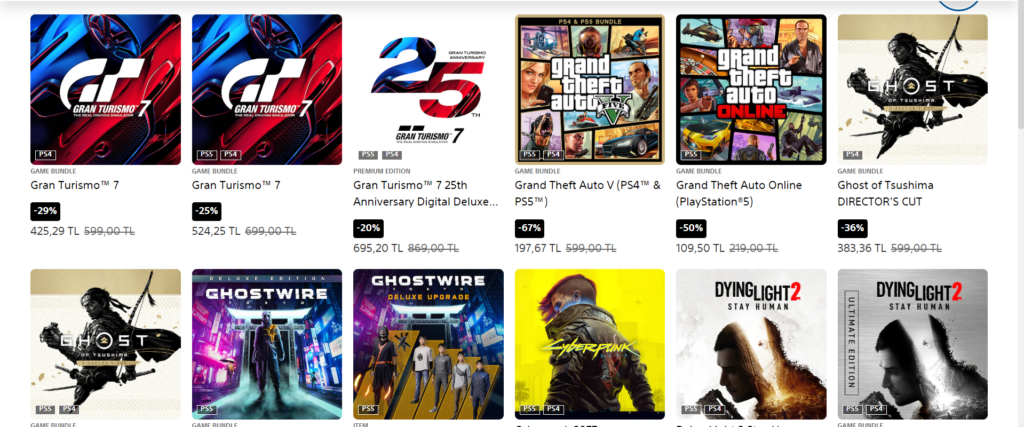This screenshot has height=427, width=1024.
Task: Select the Cyberpunk 2077 cover image
Action: [590, 344]
